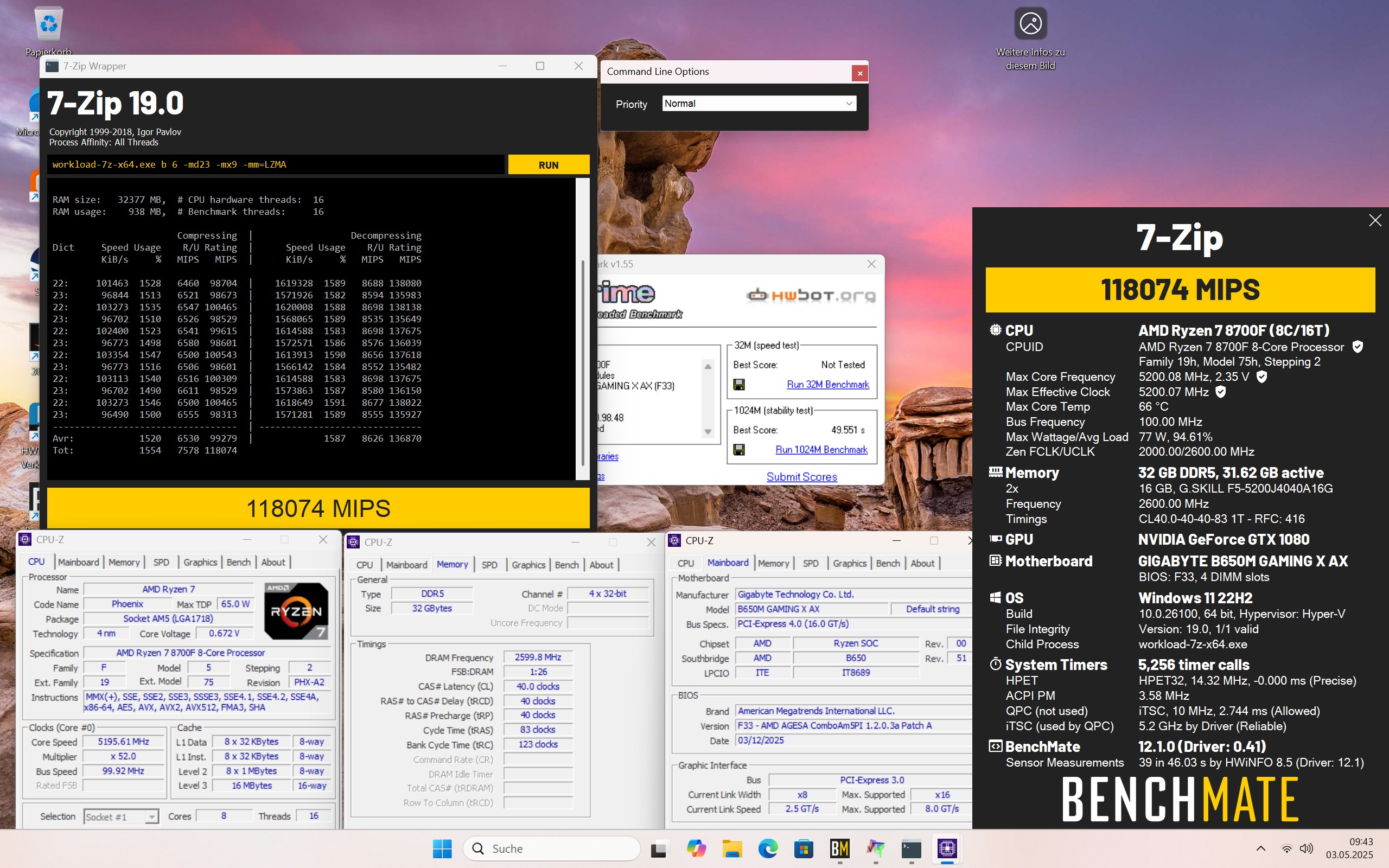Click the OS Windows icon in BenchMate panel

tap(995, 598)
